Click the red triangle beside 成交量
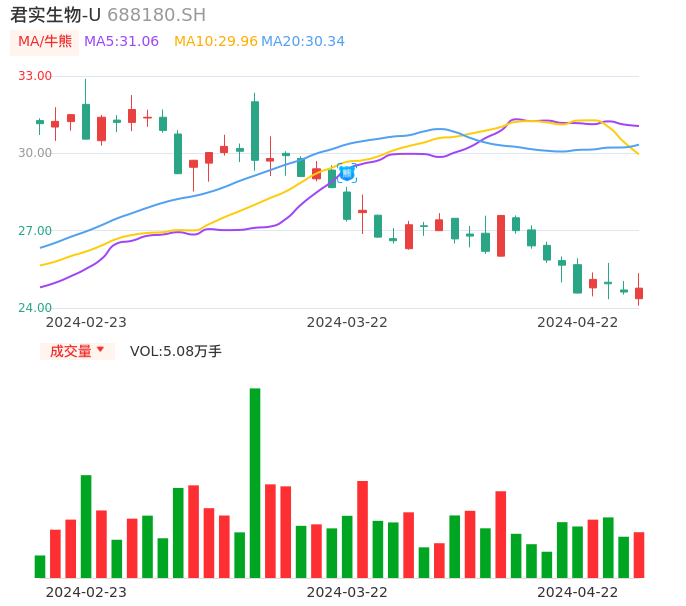 click(101, 351)
